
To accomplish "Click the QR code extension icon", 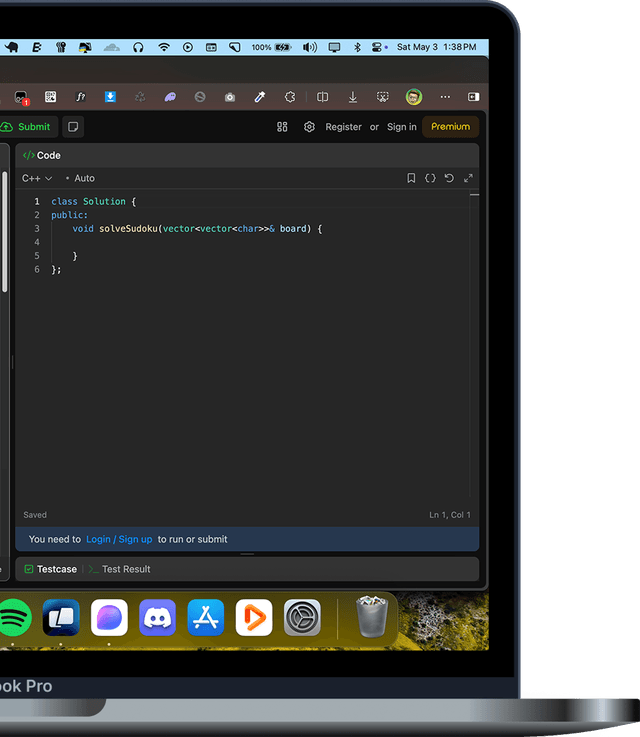I will coord(50,97).
